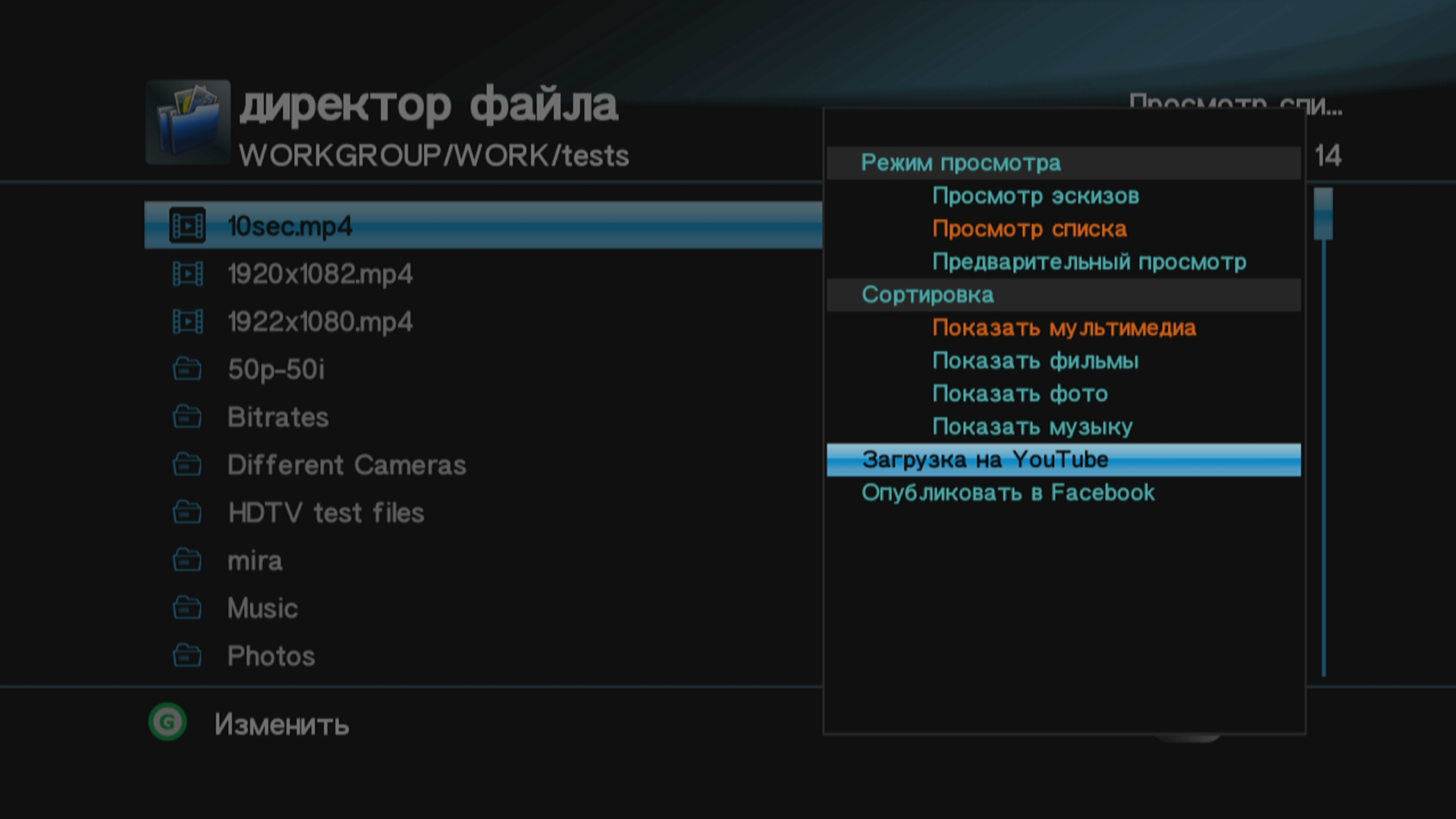Viewport: 1456px width, 819px height.
Task: Choose Опубликовать в Facebook from the menu
Action: coord(1007,493)
